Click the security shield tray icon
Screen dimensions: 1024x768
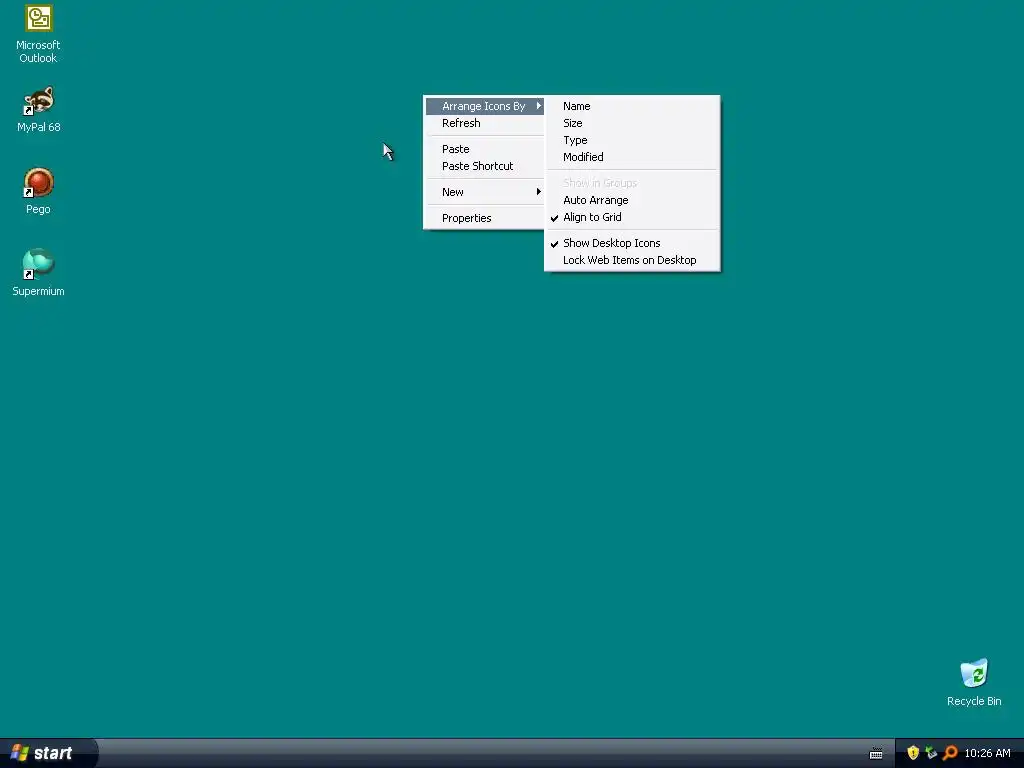tap(913, 753)
